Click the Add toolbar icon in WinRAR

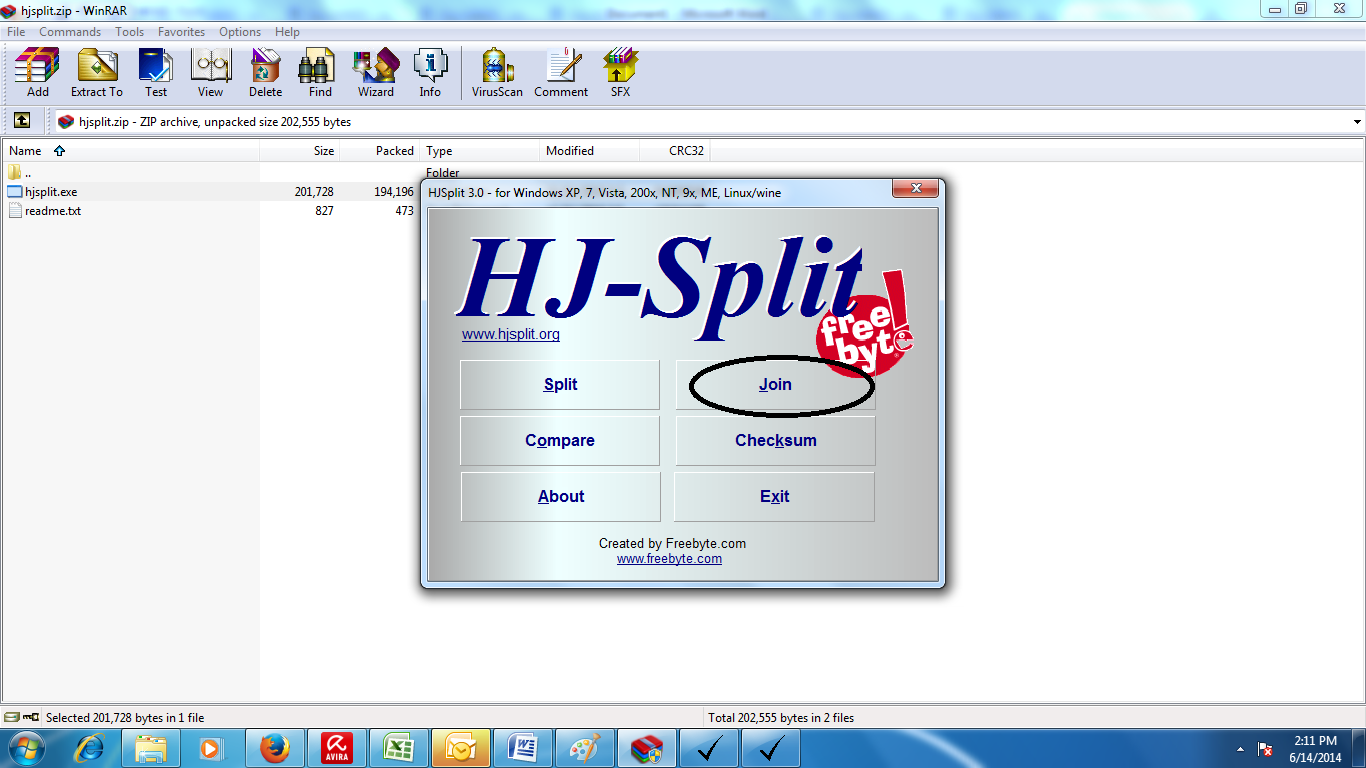37,73
